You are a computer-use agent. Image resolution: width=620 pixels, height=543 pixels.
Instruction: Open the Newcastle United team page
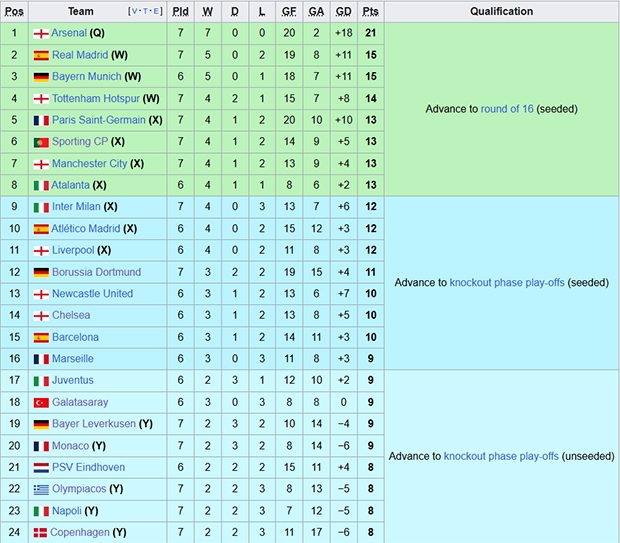coord(92,294)
